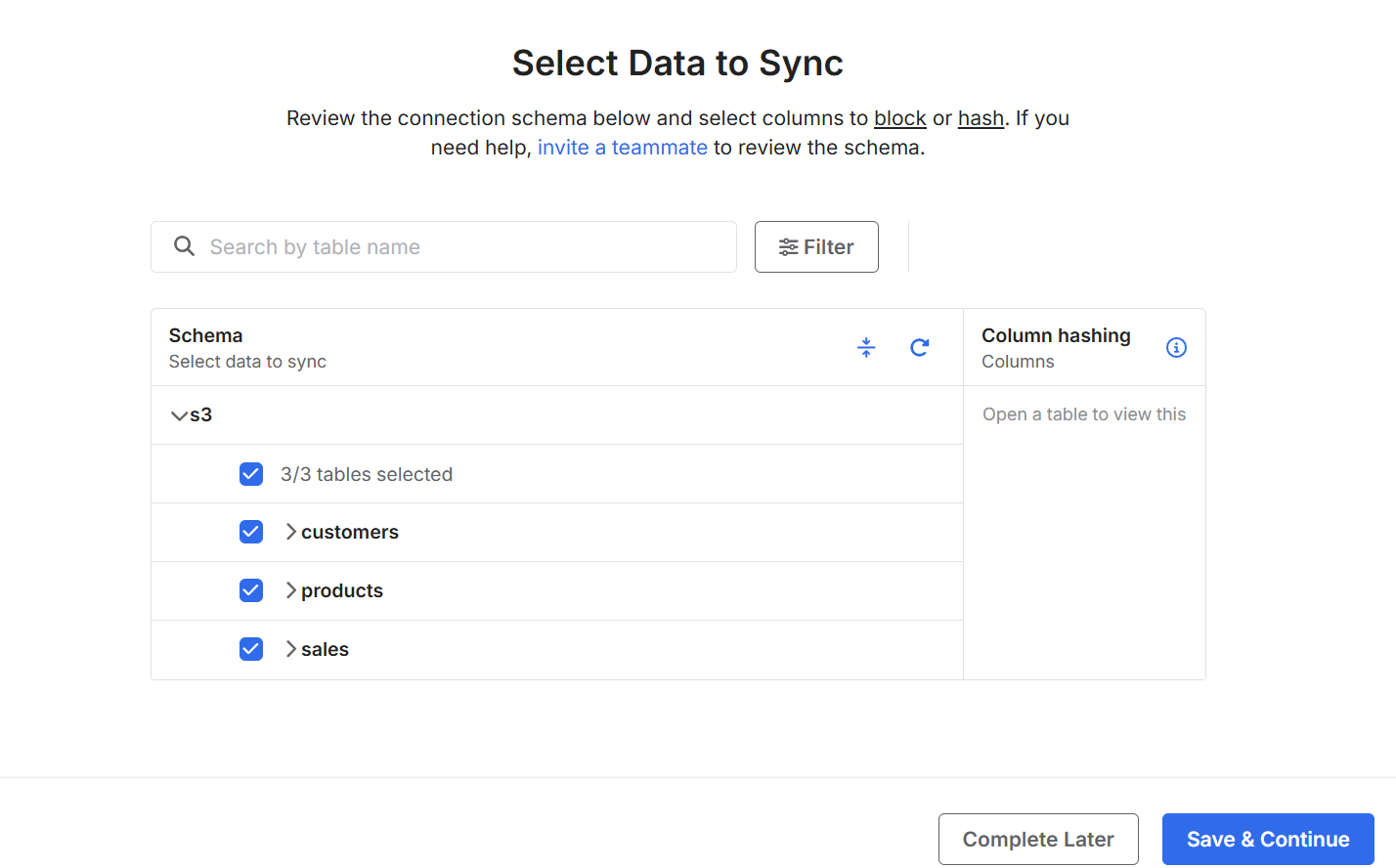The image size is (1396, 868).
Task: Click the Filter button
Action: coord(816,247)
